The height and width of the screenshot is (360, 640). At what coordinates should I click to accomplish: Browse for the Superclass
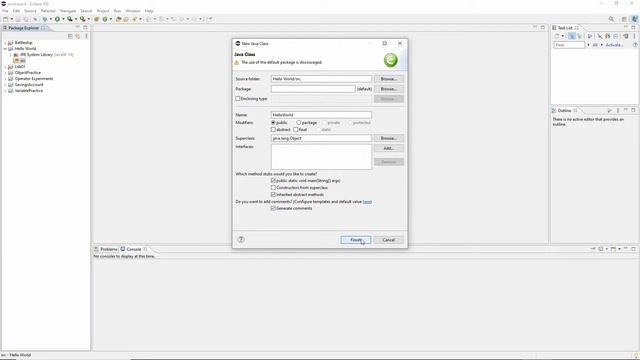coord(389,138)
